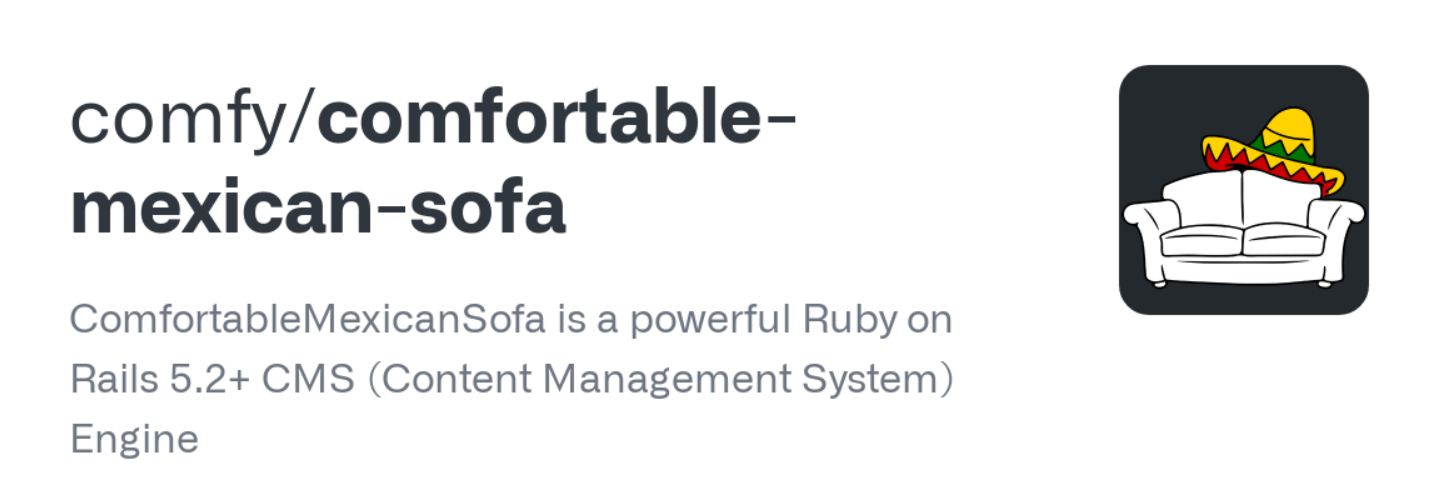Click the word powerful in description
This screenshot has width=1429, height=492.
[x=702, y=322]
